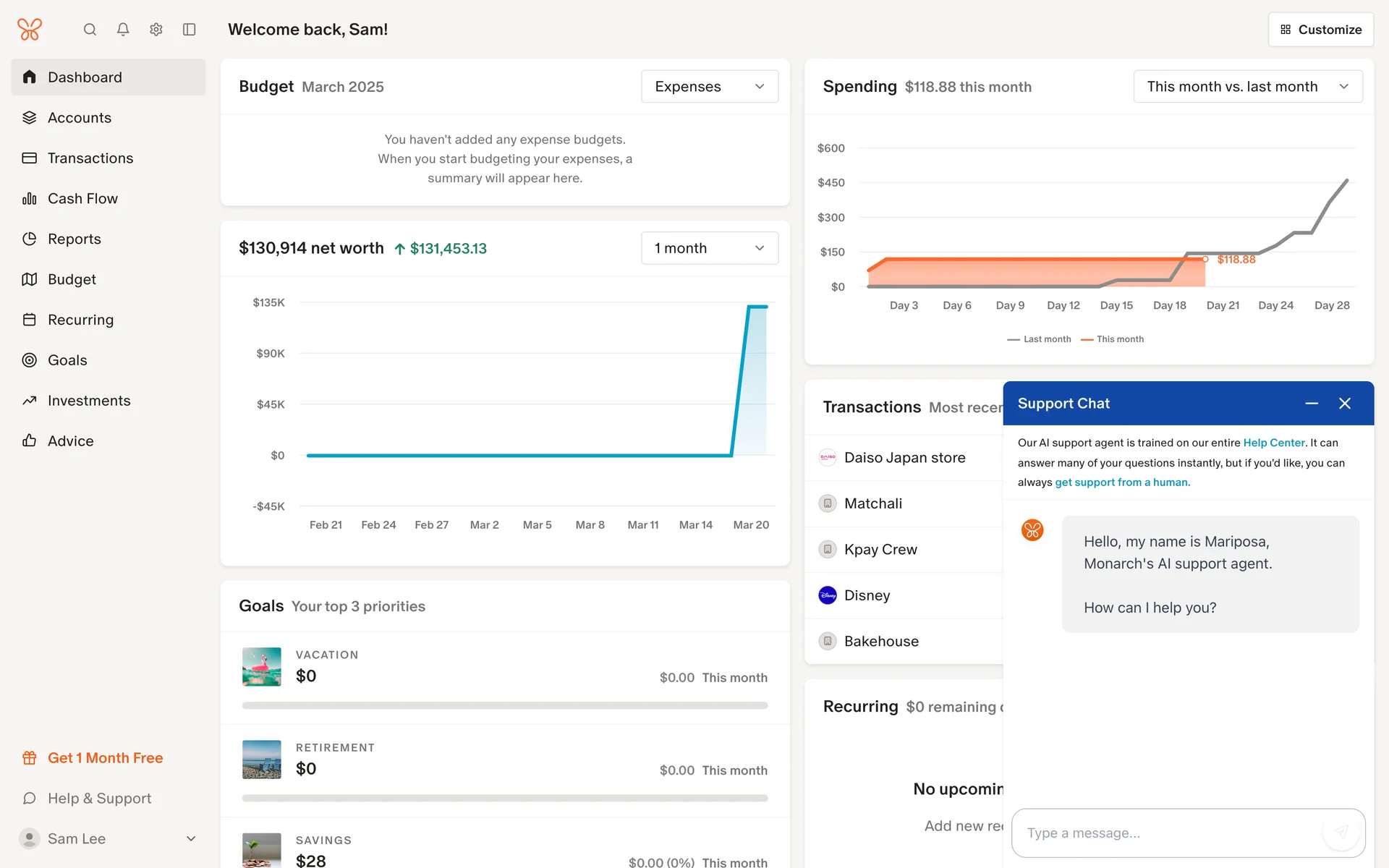Click the search magnifier icon

(90, 30)
